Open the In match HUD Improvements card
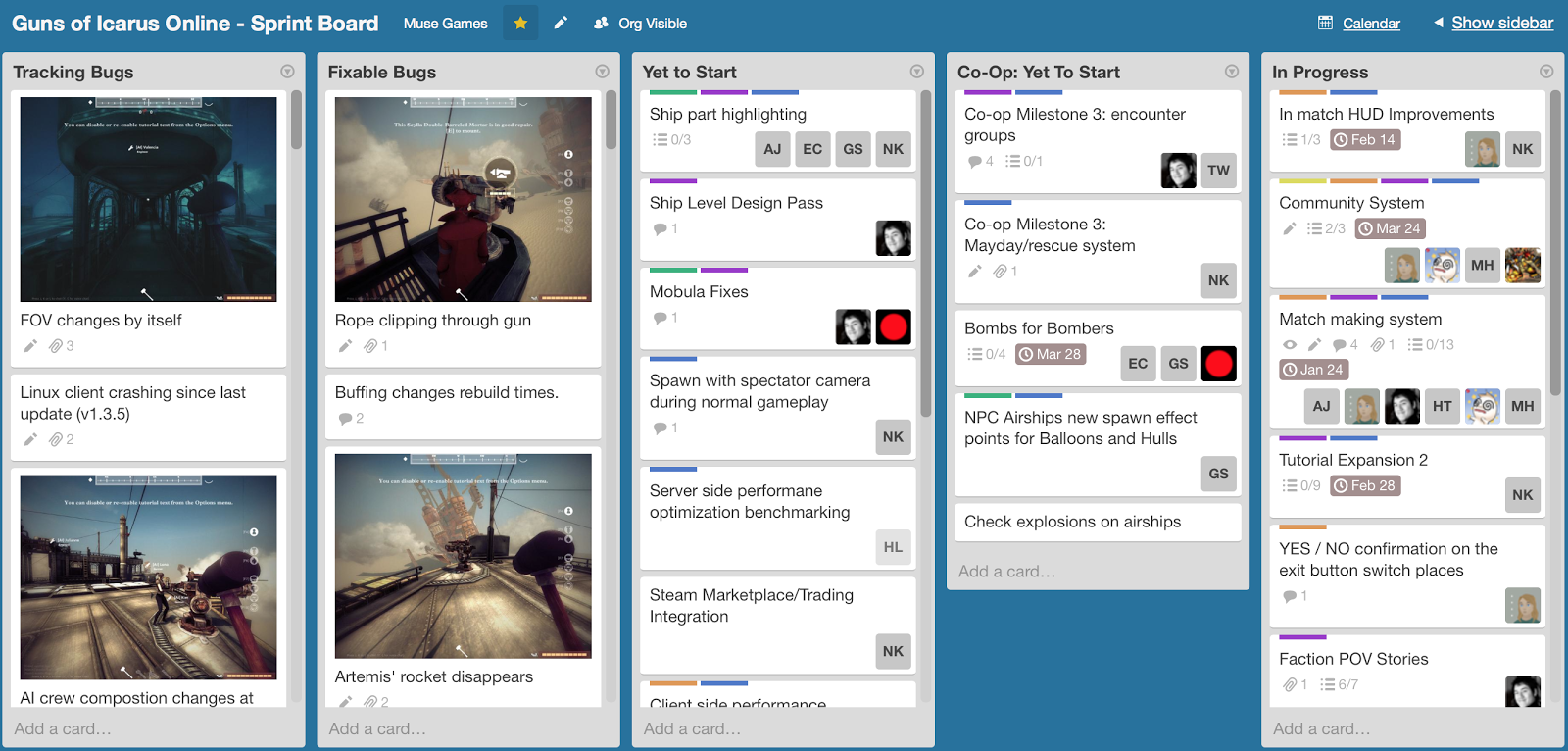 (x=1407, y=130)
